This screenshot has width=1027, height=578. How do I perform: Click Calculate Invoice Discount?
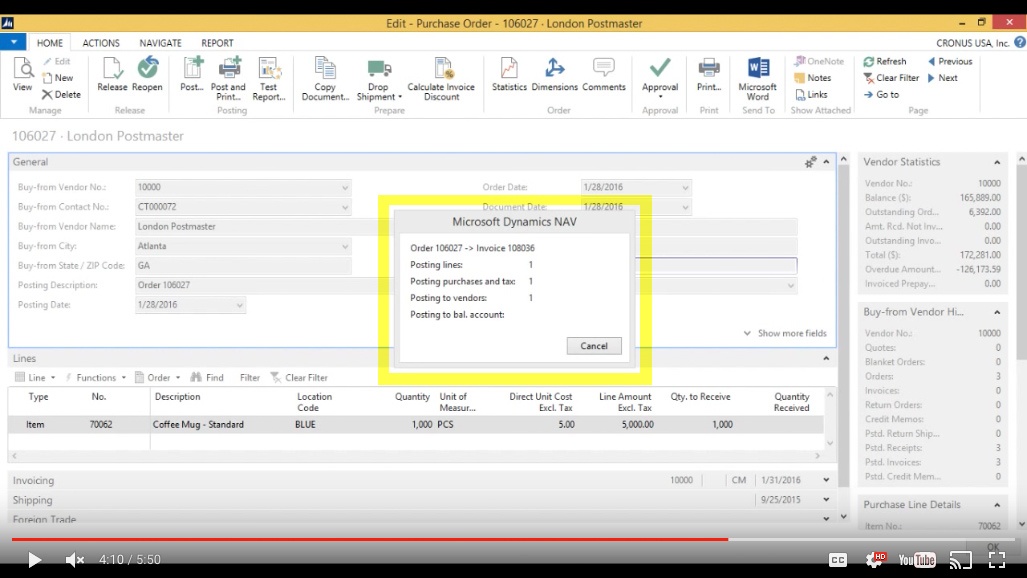(441, 79)
